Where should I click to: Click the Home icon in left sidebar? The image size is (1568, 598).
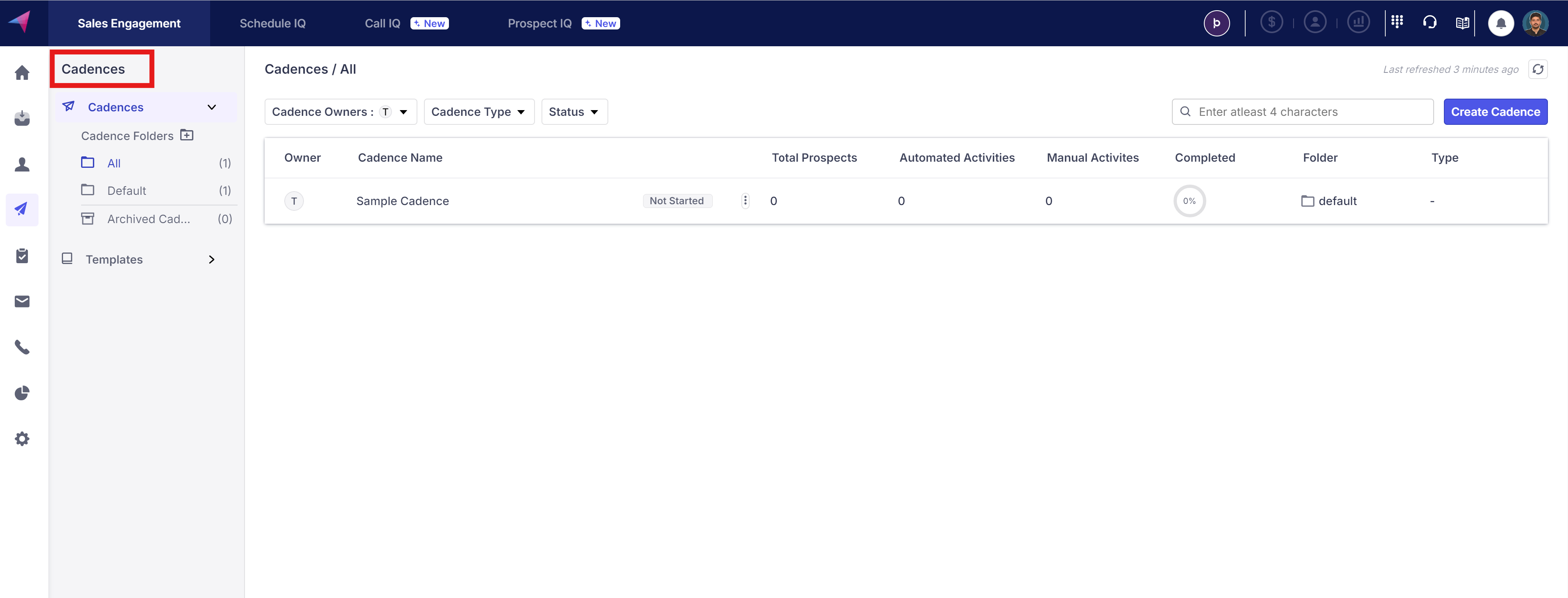22,72
